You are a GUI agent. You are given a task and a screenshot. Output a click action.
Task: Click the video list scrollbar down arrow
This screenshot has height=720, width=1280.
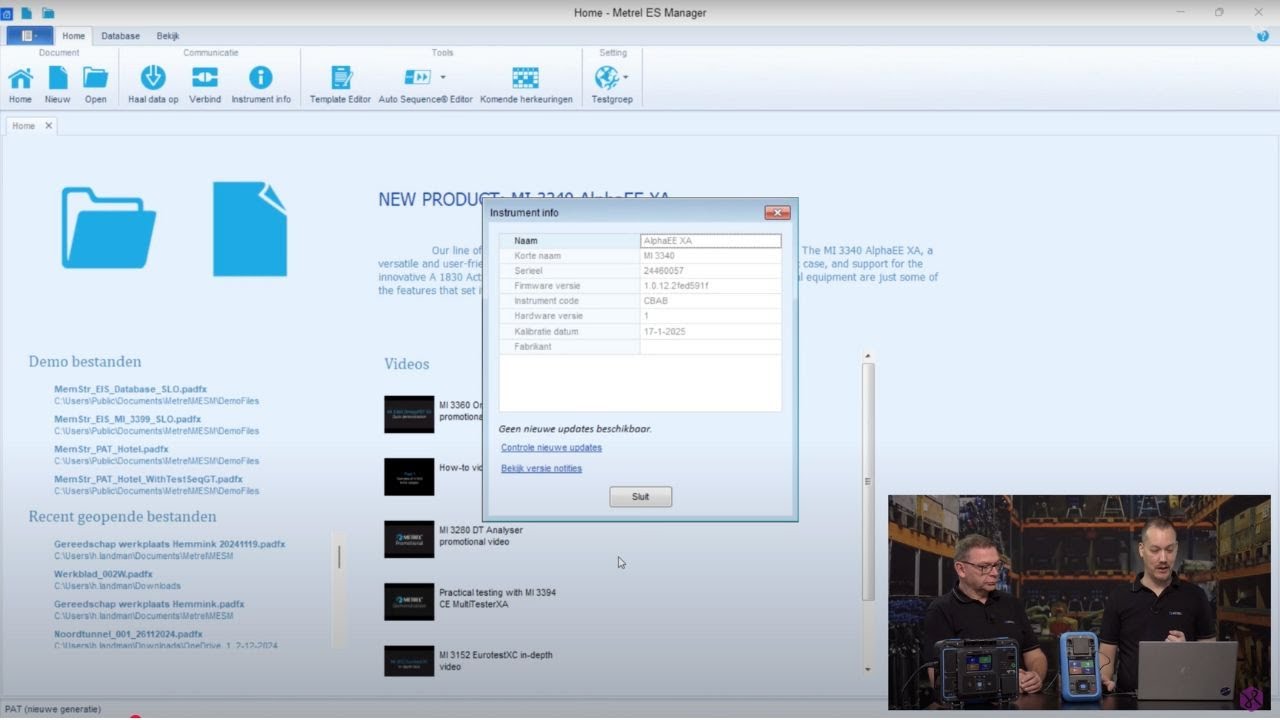(868, 669)
